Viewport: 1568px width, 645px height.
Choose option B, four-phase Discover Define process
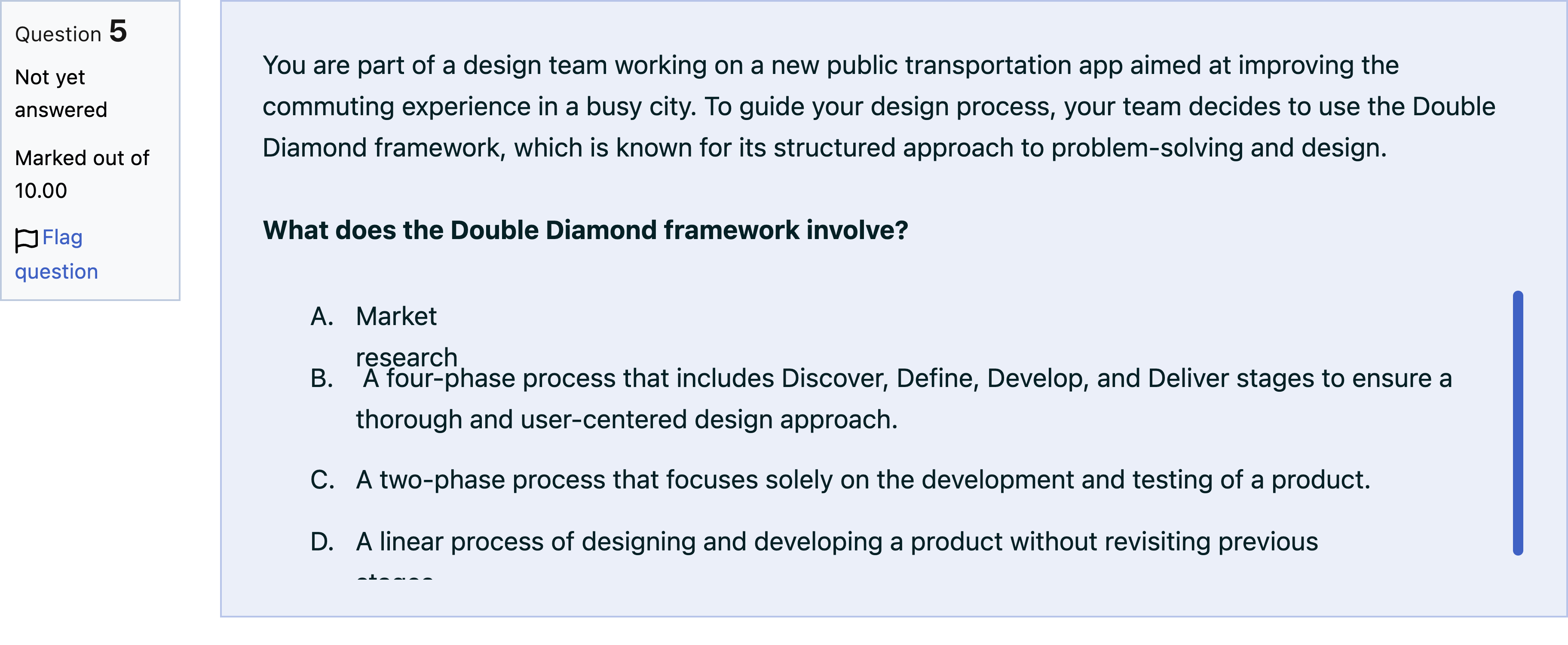pos(904,399)
